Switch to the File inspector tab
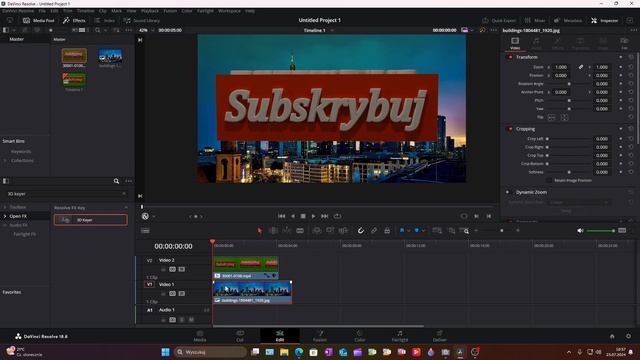This screenshot has height=360, width=640. [x=624, y=43]
